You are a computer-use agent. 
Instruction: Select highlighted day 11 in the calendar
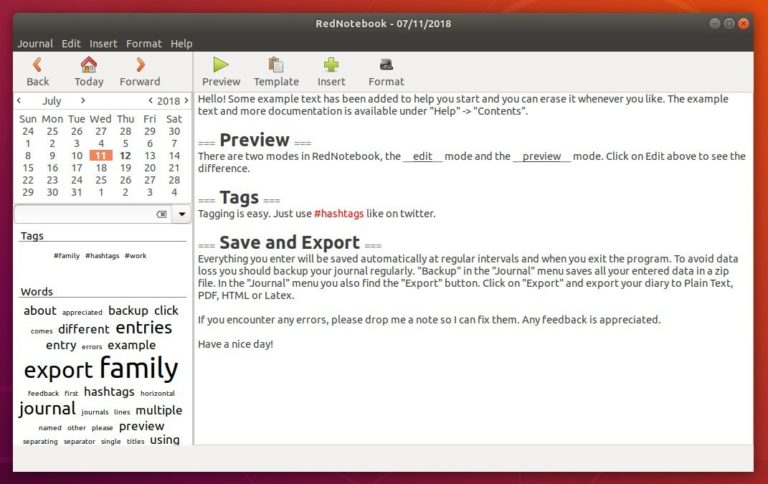tap(101, 155)
